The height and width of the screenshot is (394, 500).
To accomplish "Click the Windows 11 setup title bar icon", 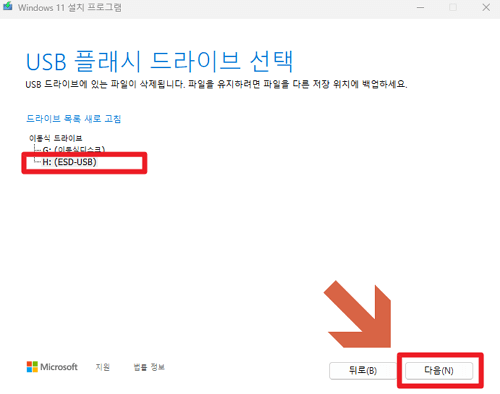I will click(8, 6).
